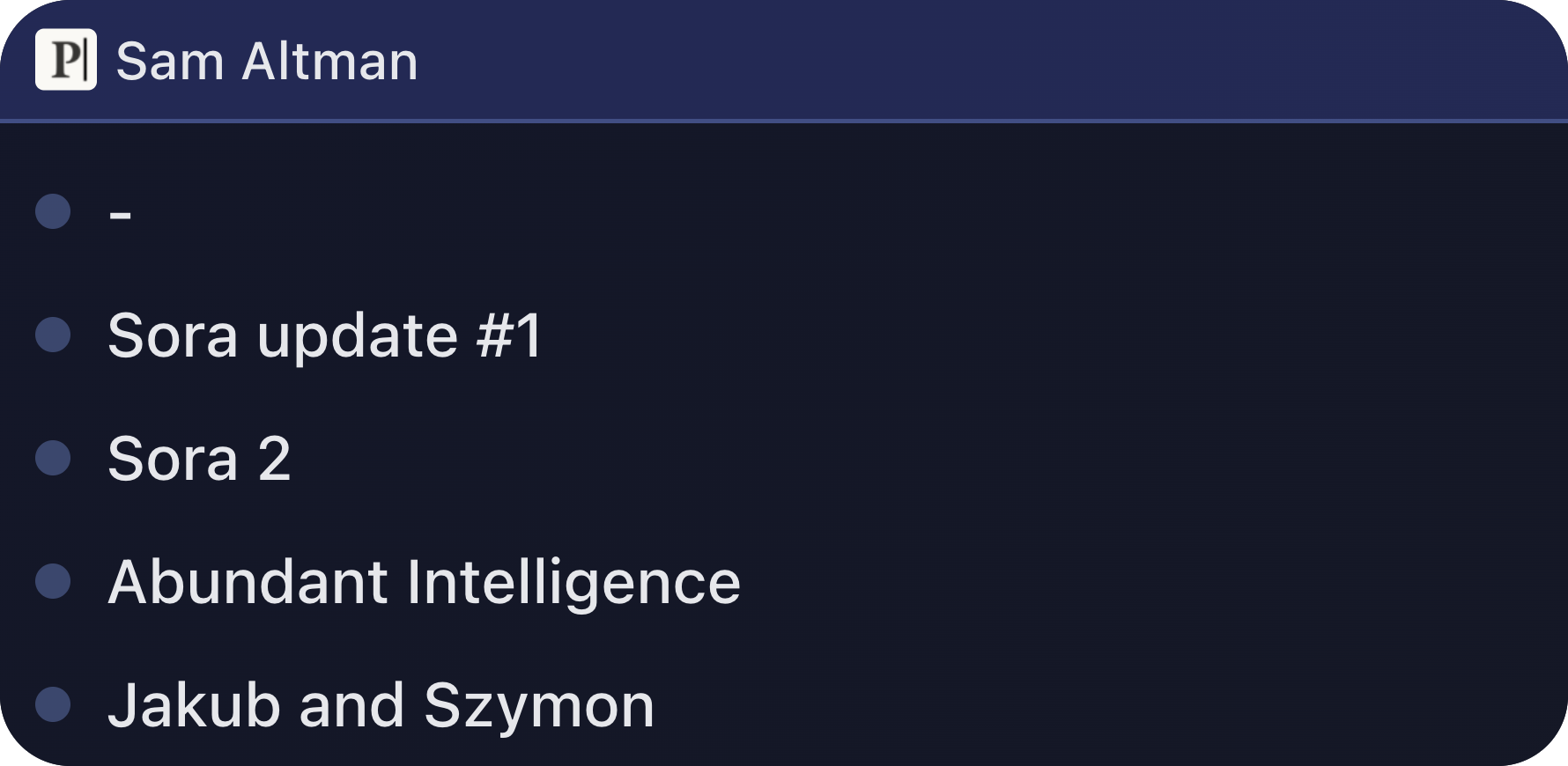Click the #1 in Sora update title
Image resolution: width=1568 pixels, height=766 pixels.
pyautogui.click(x=509, y=335)
